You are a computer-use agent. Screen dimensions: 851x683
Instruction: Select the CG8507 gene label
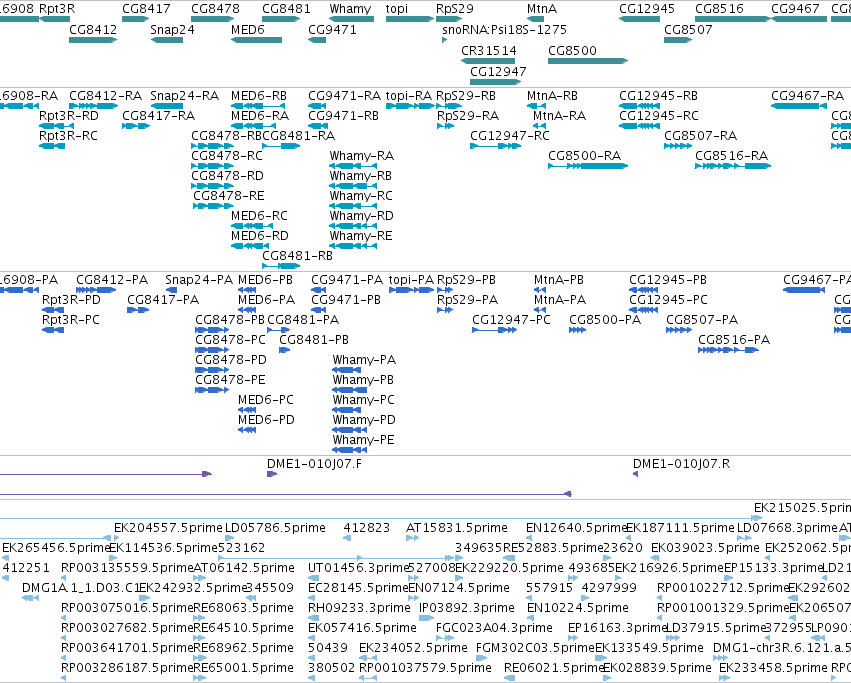pyautogui.click(x=688, y=29)
